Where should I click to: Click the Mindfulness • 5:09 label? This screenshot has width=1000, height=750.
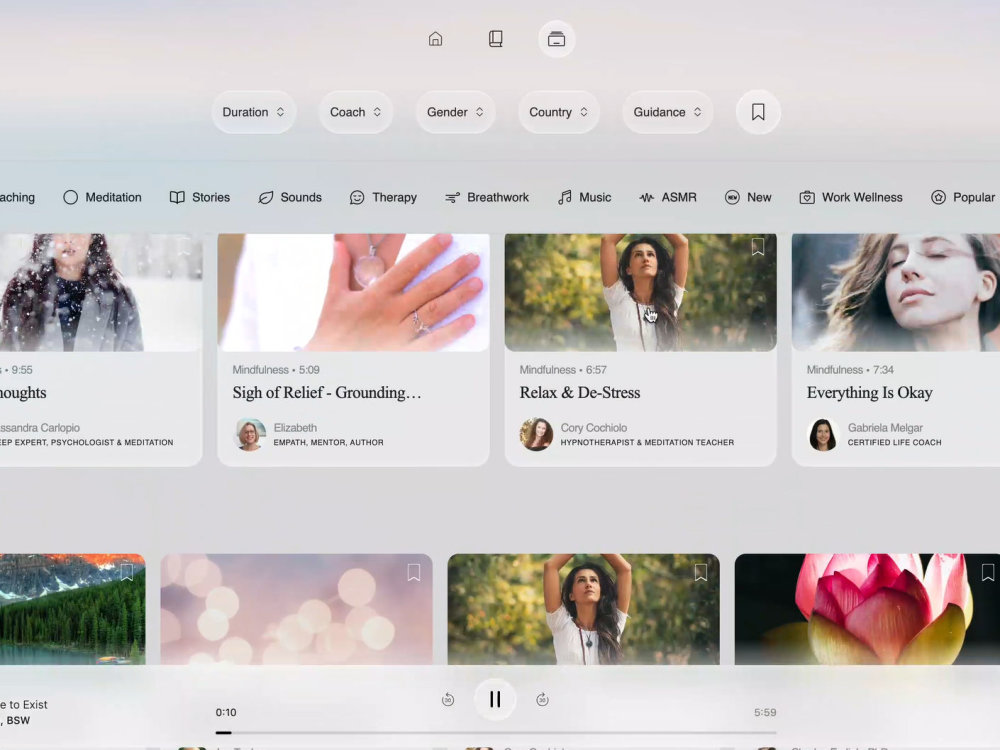tap(276, 370)
